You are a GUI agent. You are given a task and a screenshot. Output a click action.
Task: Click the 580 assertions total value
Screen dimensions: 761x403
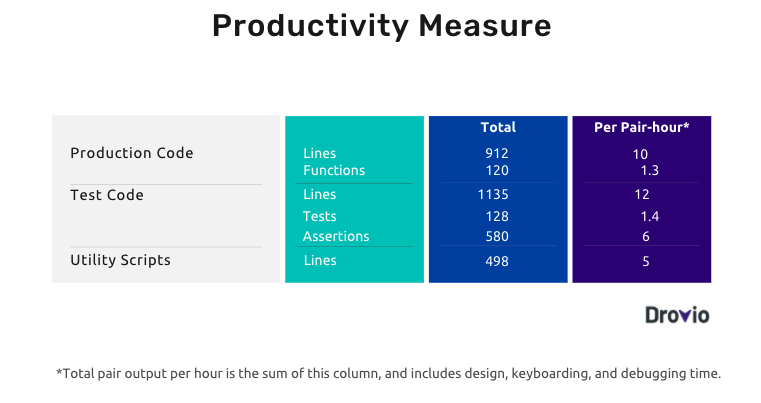[497, 236]
